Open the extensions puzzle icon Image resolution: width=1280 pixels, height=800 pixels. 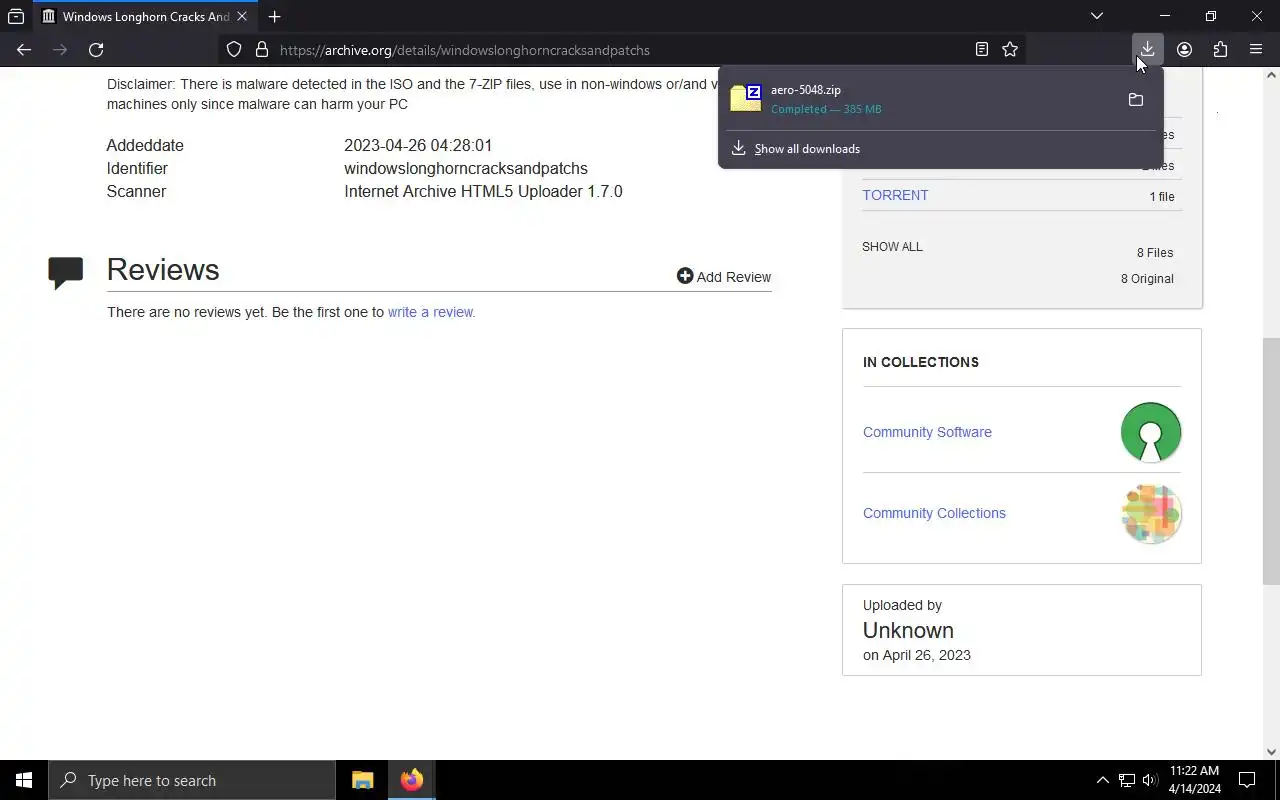click(1220, 50)
